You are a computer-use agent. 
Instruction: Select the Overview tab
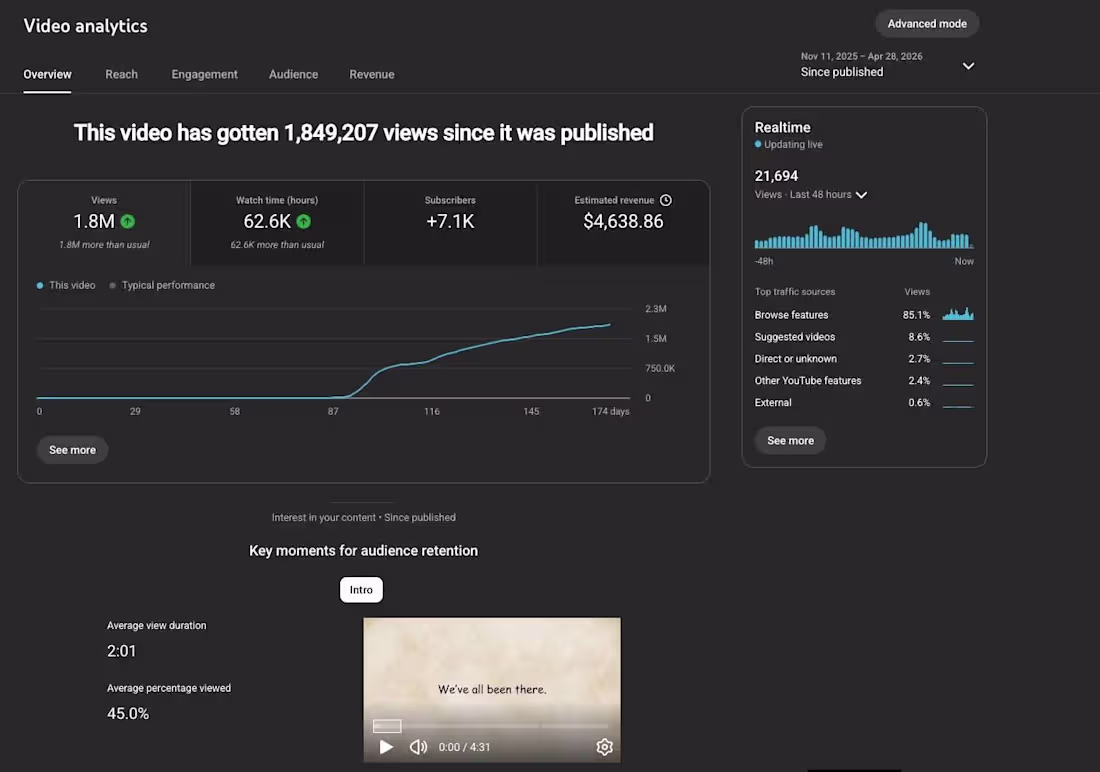click(x=47, y=74)
